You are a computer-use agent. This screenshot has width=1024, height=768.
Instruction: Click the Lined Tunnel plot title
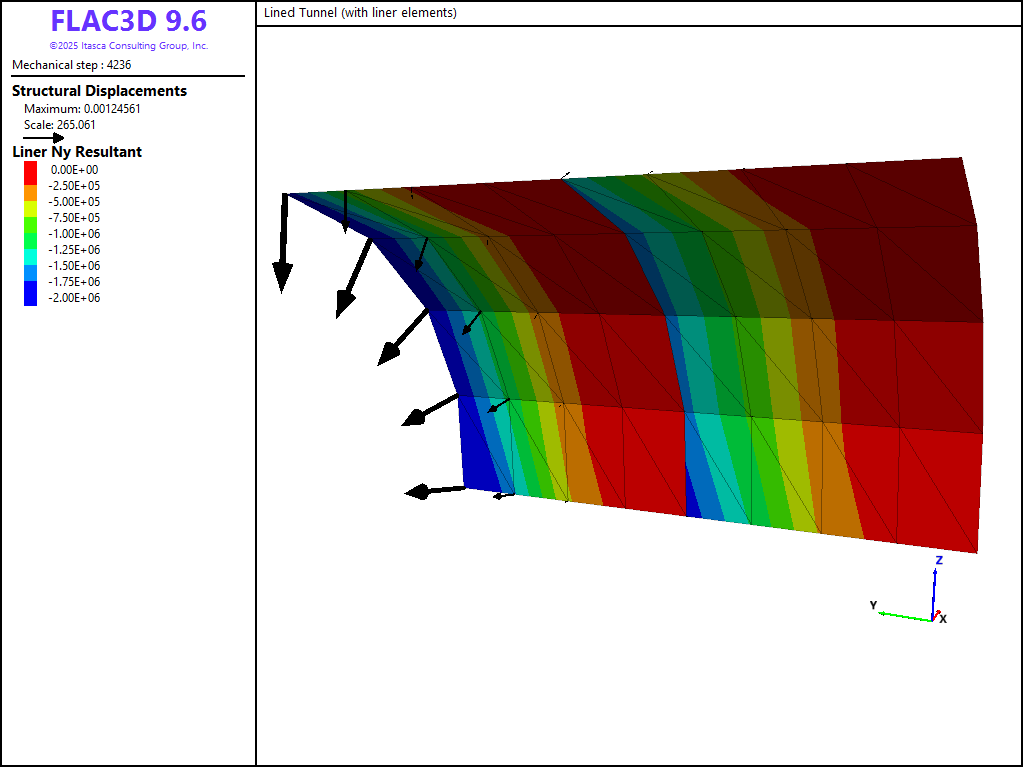pos(360,13)
